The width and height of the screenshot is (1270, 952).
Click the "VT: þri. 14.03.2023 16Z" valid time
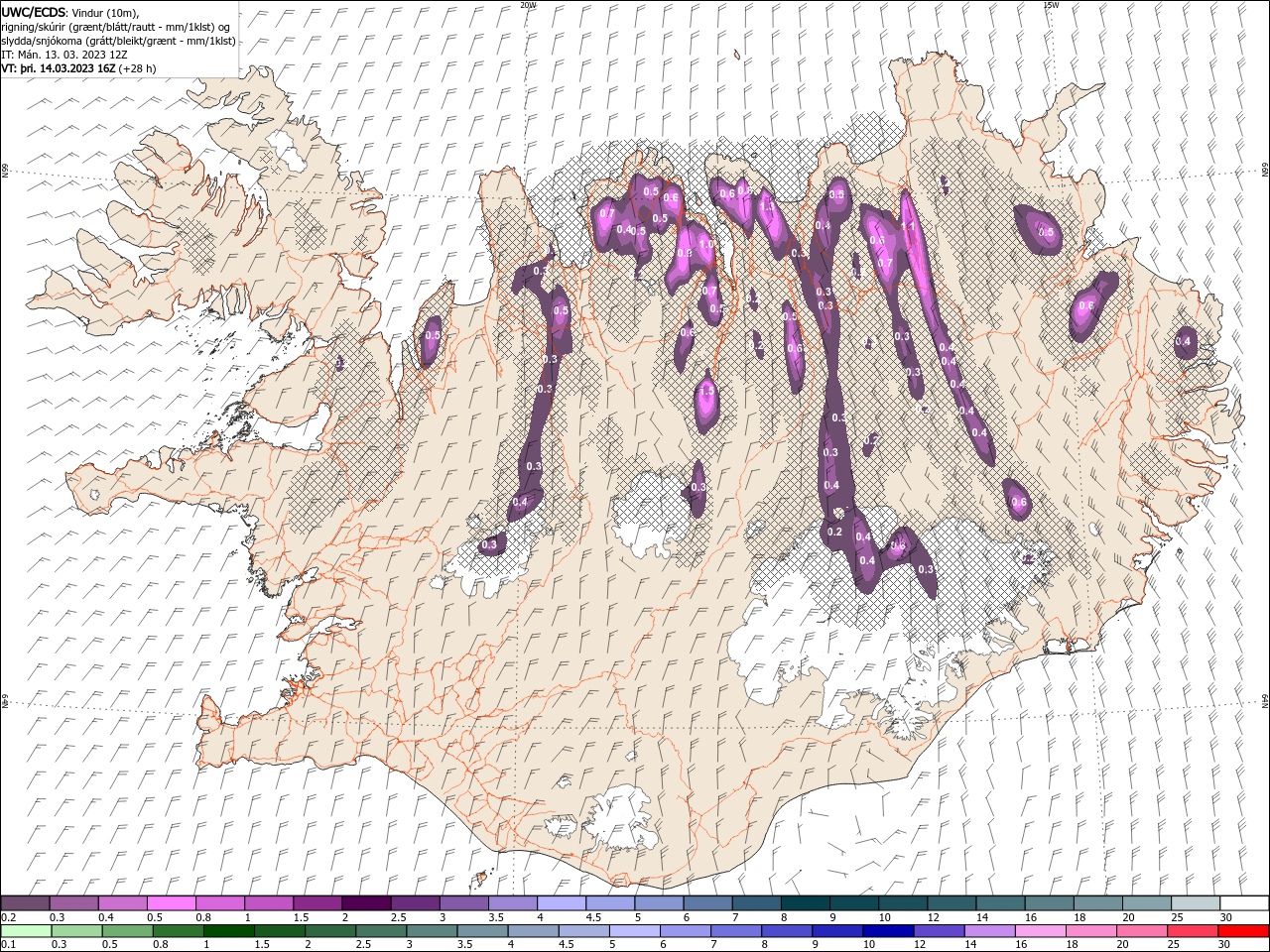[58, 68]
